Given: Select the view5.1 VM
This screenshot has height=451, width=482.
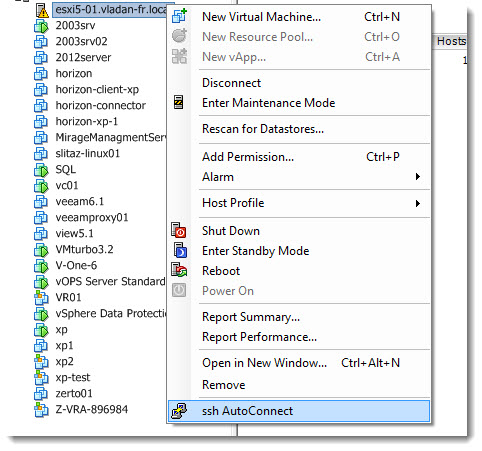Looking at the screenshot, I should click(74, 233).
